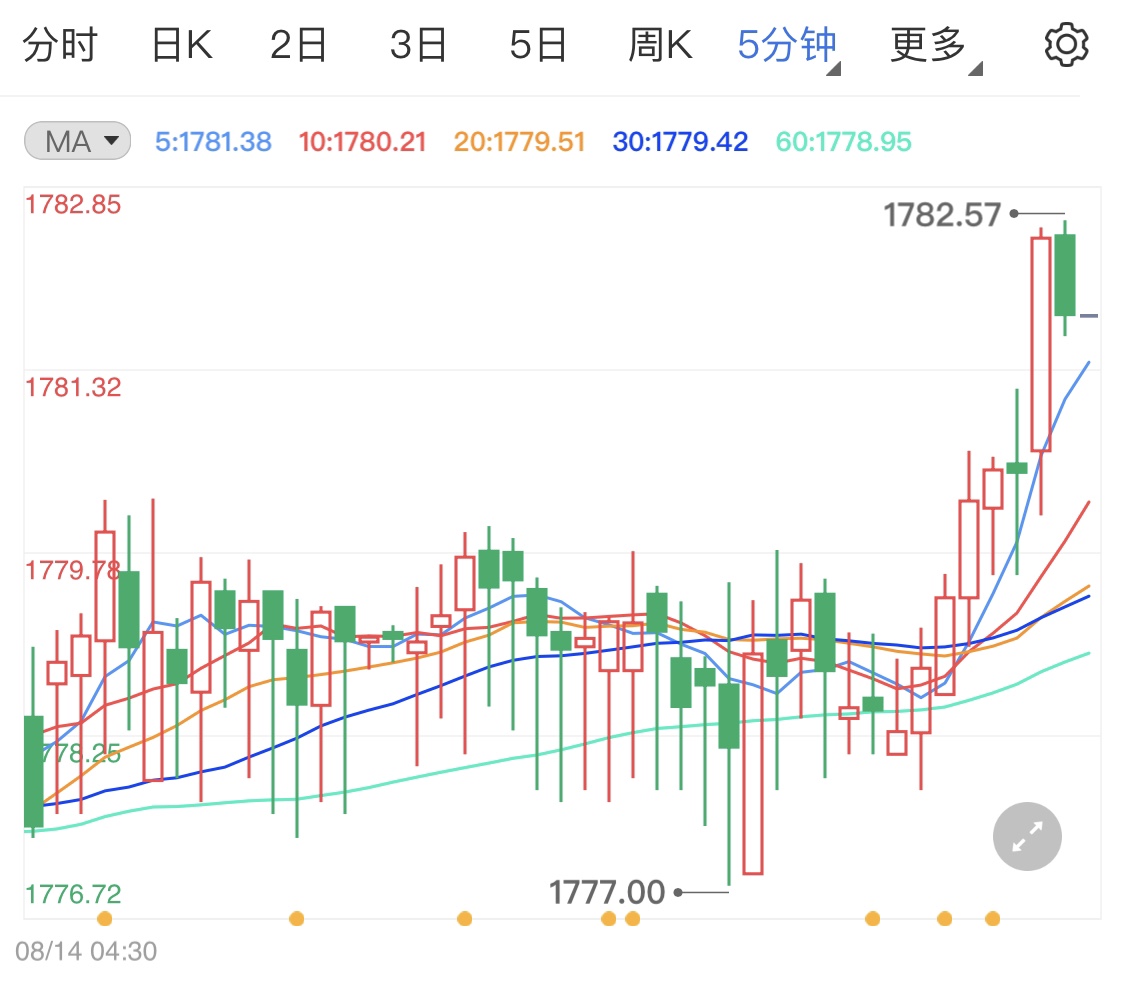Switch to the 分时 tab
The width and height of the screenshot is (1125, 983).
point(60,44)
